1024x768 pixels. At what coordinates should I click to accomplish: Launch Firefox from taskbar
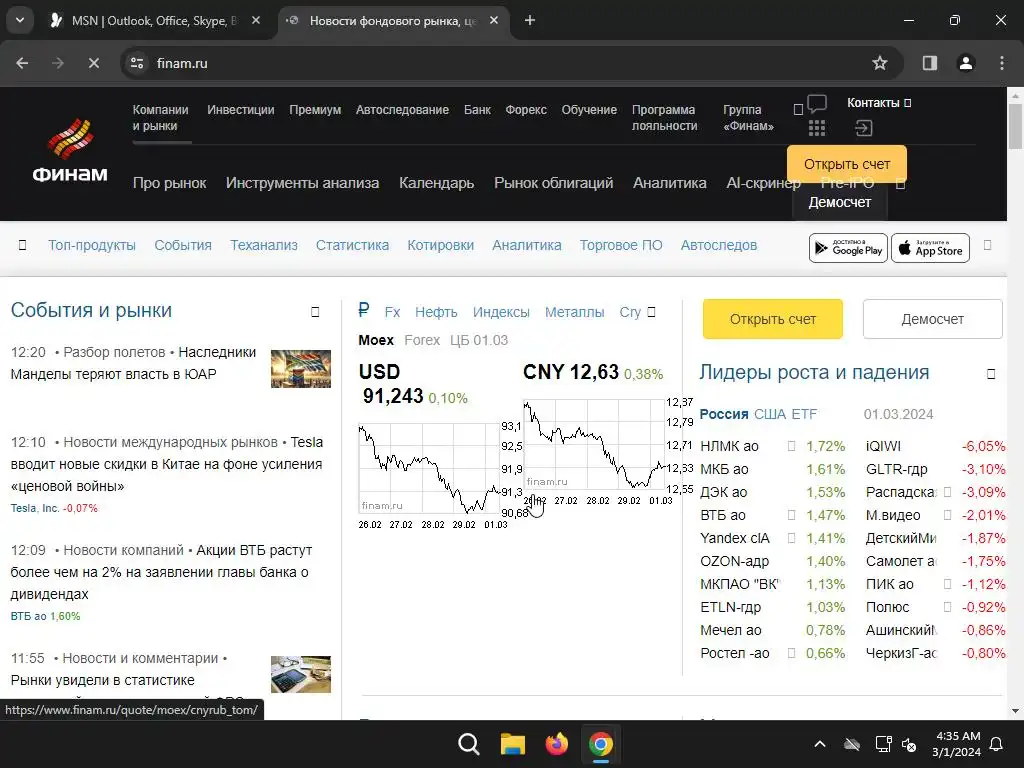(556, 744)
